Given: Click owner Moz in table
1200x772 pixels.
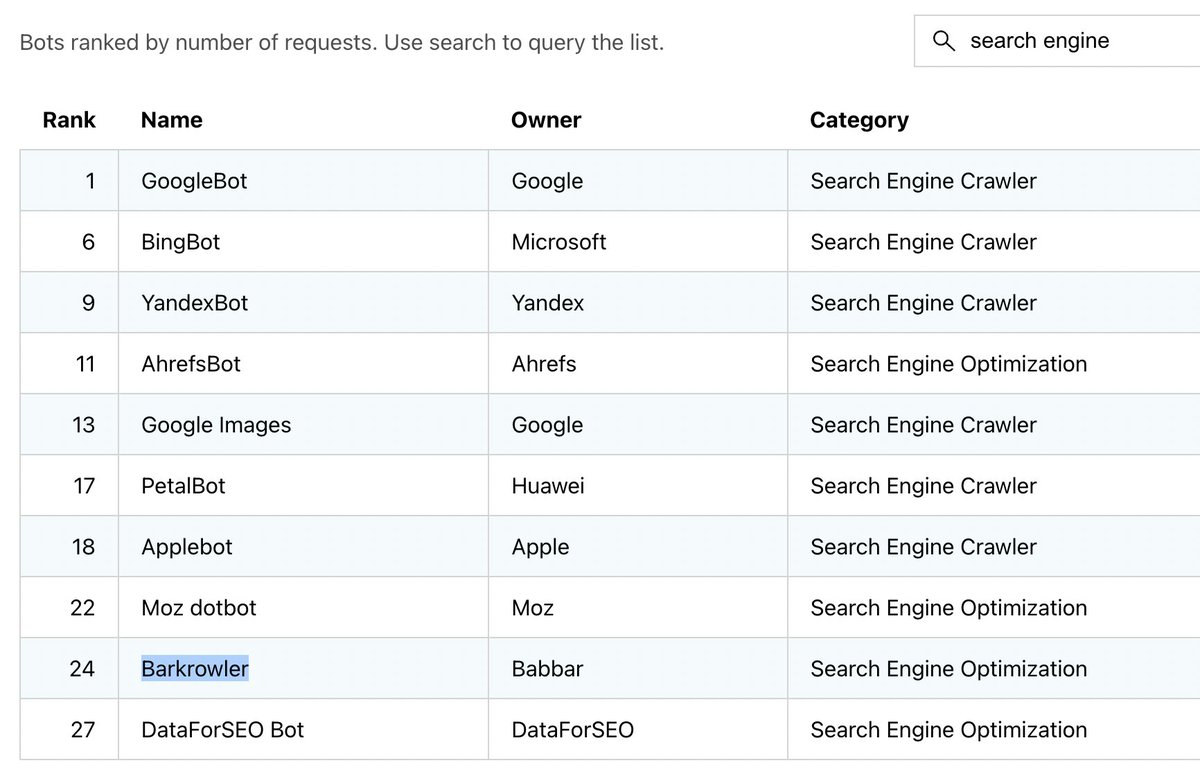Looking at the screenshot, I should click(533, 608).
